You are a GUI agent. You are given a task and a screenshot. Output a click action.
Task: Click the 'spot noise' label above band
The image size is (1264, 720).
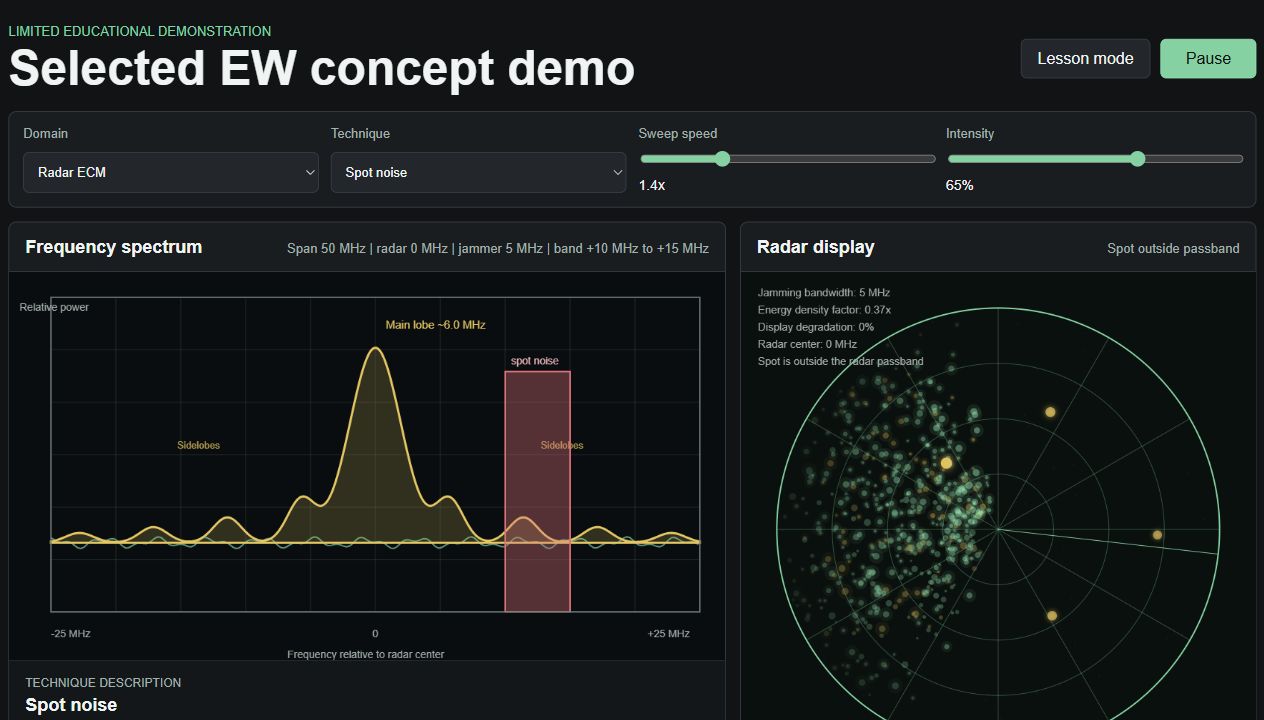tap(535, 361)
